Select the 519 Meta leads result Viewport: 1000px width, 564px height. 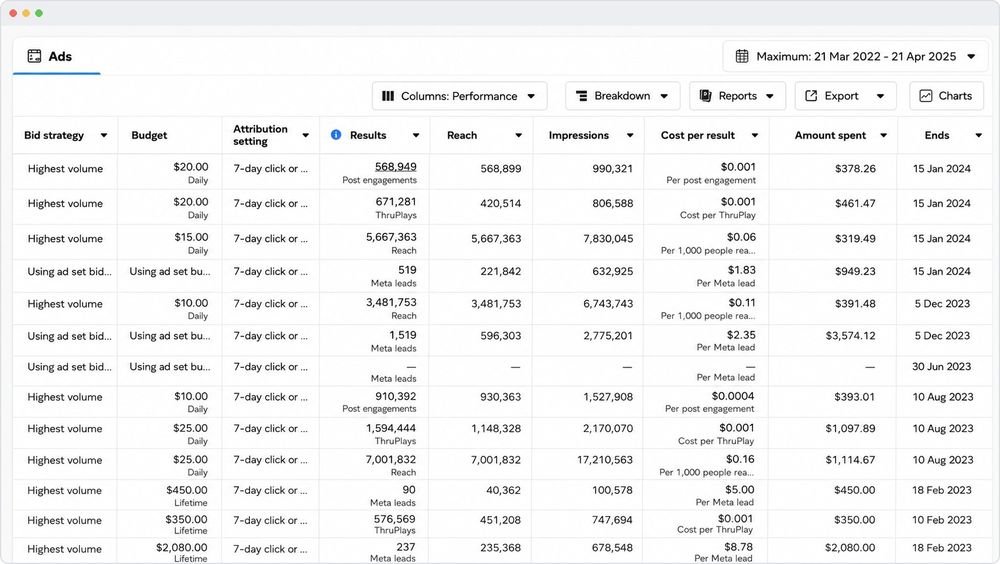point(393,276)
